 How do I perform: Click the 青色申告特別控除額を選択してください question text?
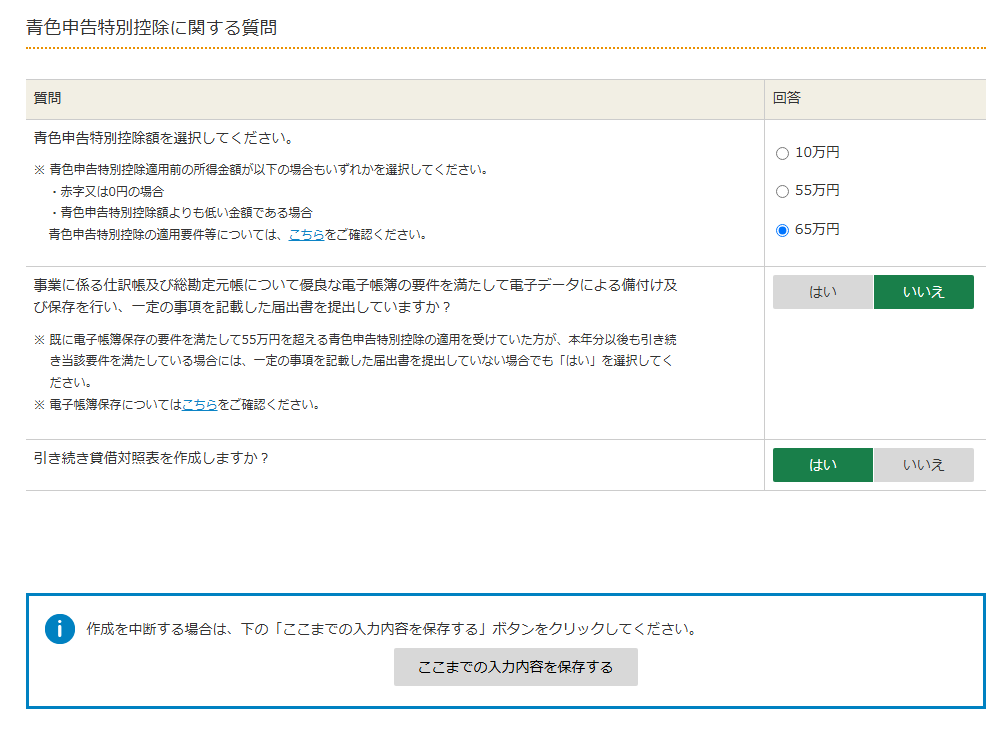[x=163, y=138]
